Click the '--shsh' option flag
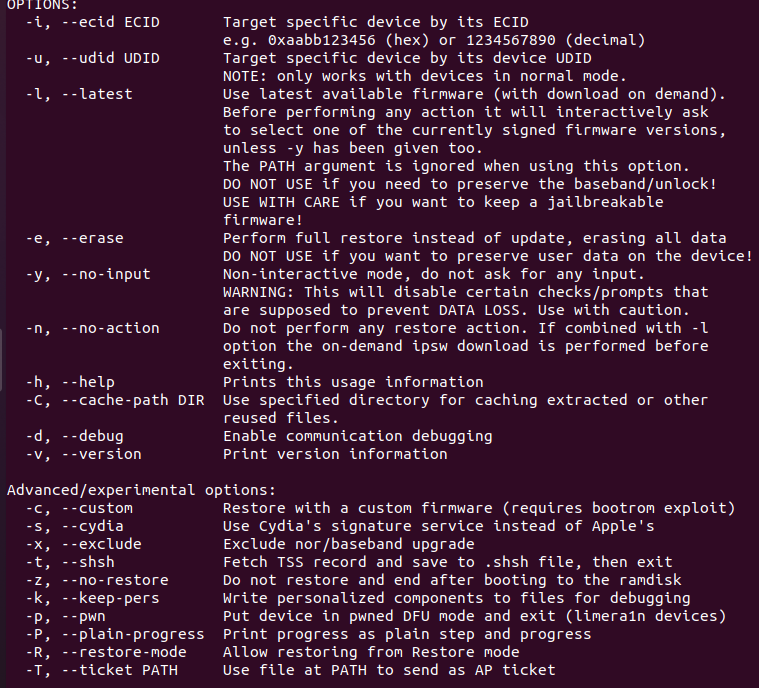The width and height of the screenshot is (759, 688). coord(89,562)
